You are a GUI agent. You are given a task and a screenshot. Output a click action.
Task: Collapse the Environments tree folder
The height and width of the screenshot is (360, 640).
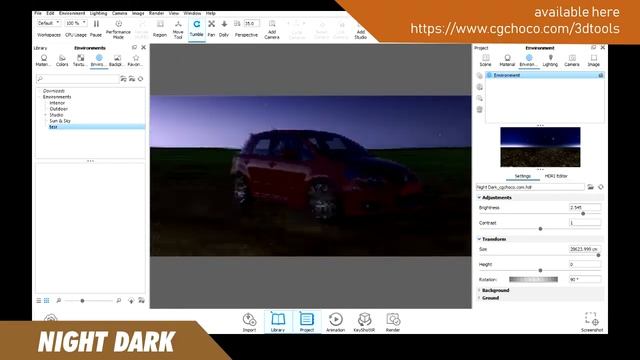(40, 97)
